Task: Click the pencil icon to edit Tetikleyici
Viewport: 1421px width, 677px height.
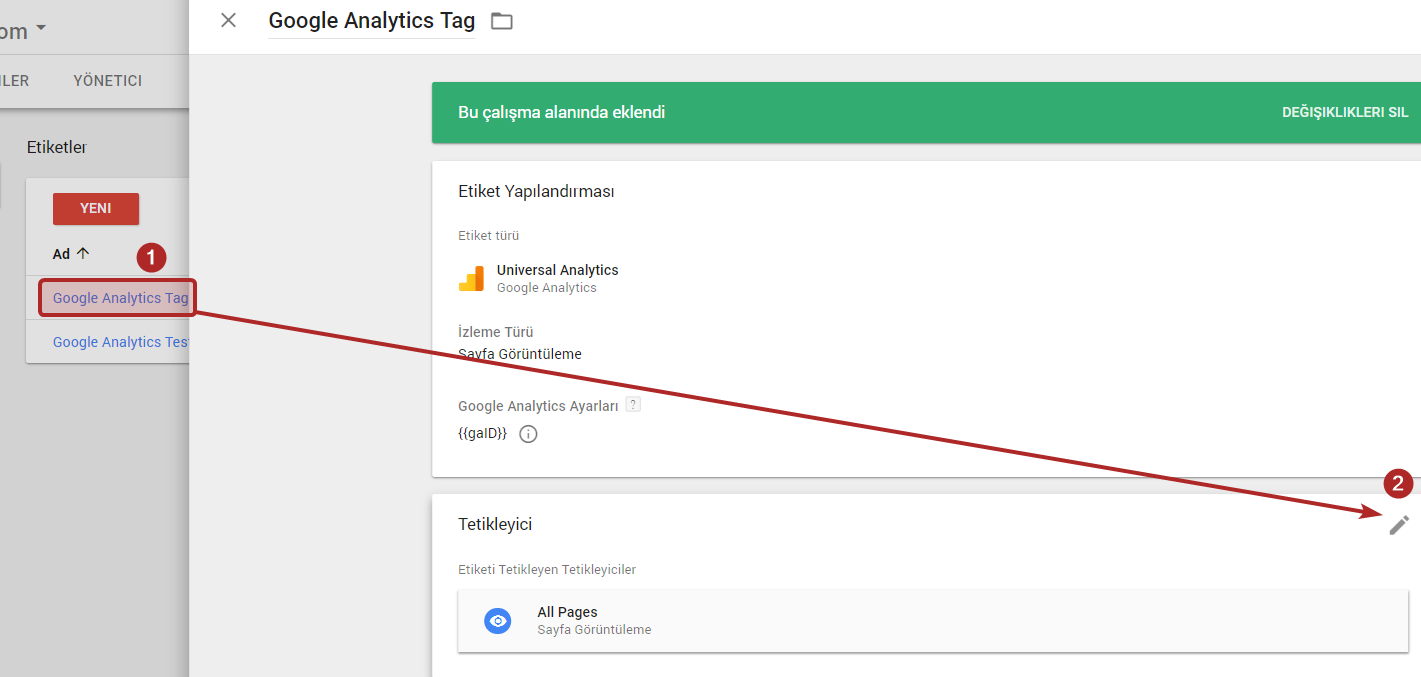Action: click(x=1399, y=524)
